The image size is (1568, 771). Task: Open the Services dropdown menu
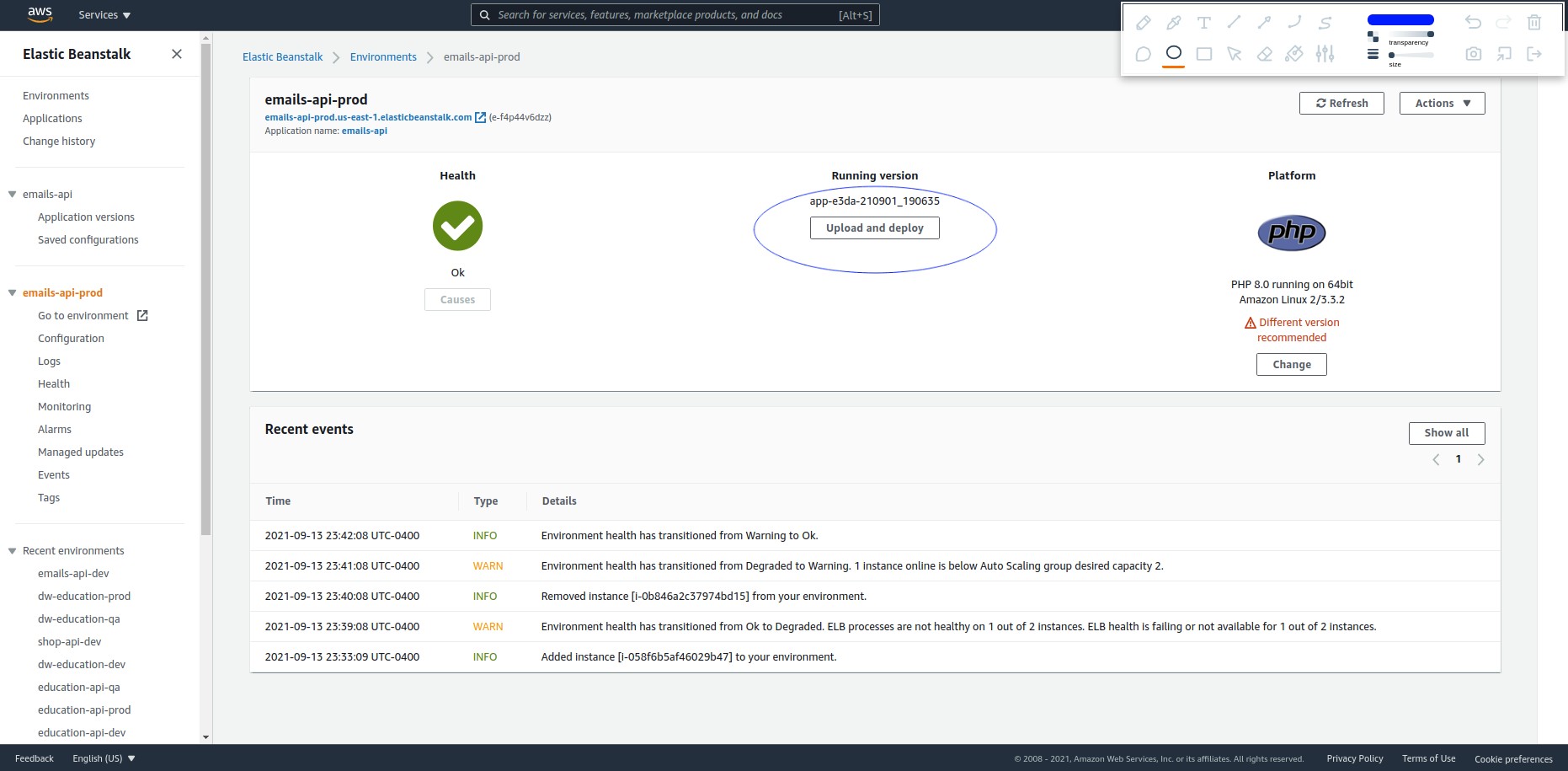coord(104,15)
